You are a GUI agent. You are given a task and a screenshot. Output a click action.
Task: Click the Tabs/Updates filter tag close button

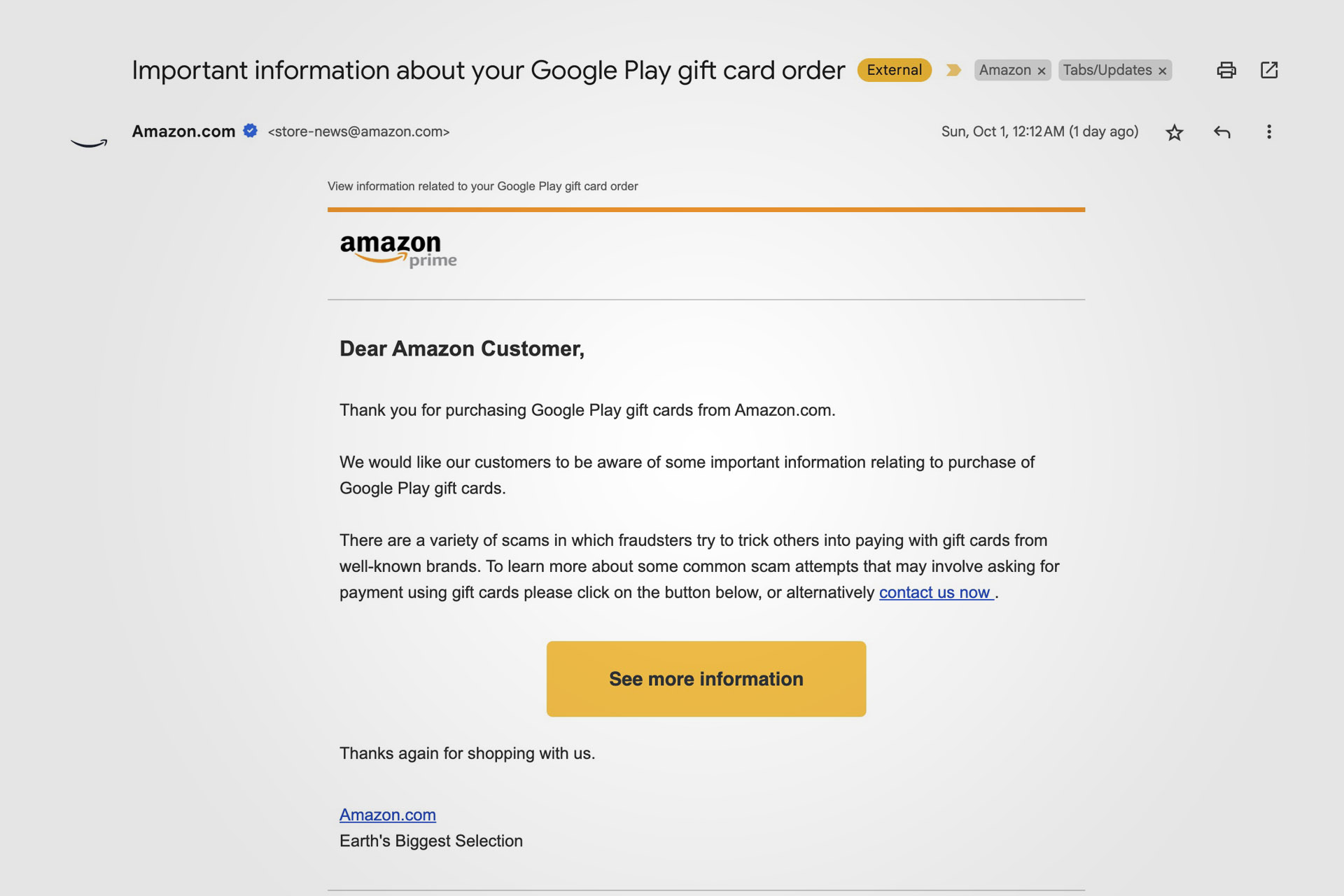coord(1164,70)
